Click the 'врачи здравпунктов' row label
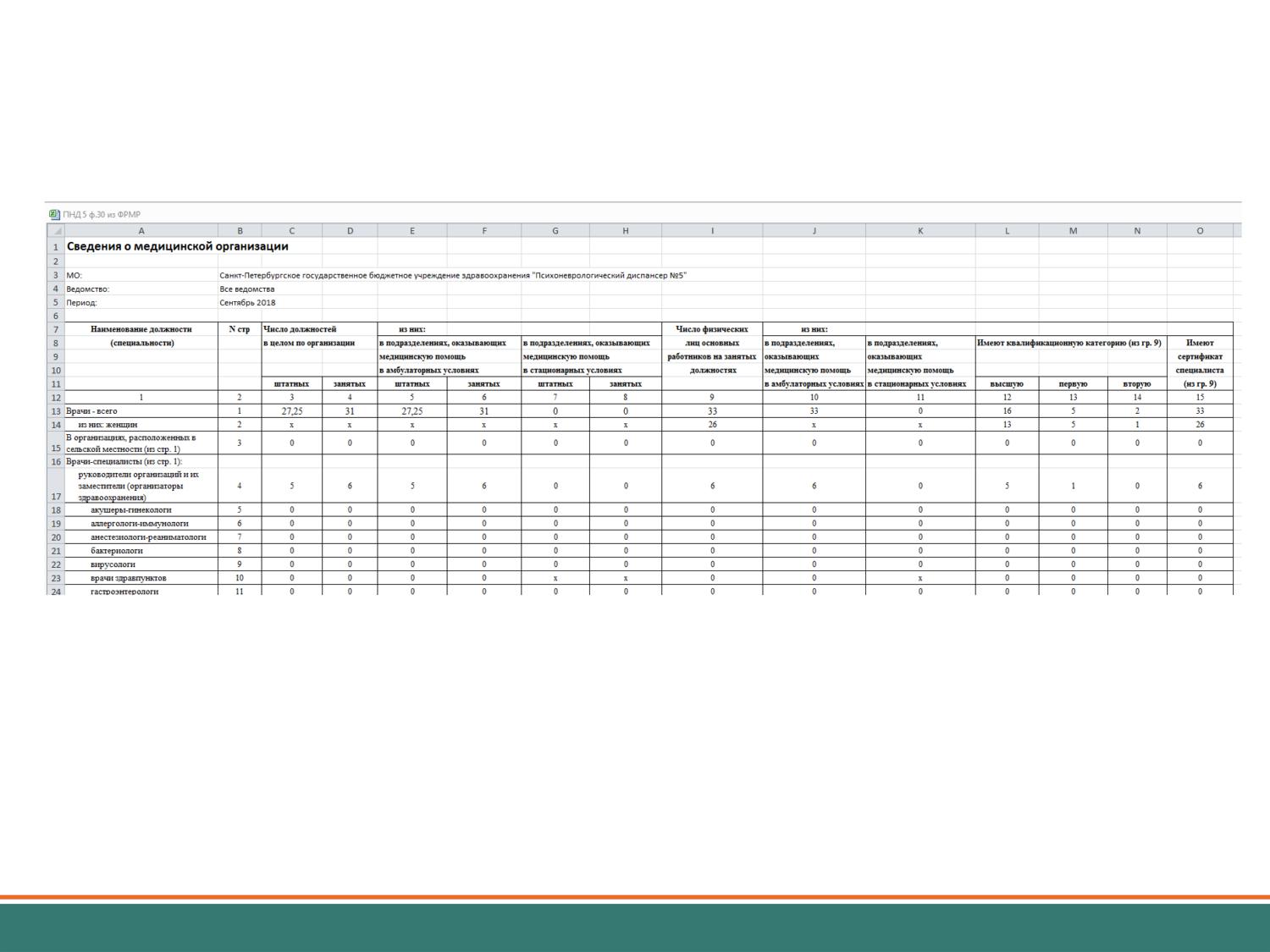This screenshot has width=1270, height=952. point(129,579)
